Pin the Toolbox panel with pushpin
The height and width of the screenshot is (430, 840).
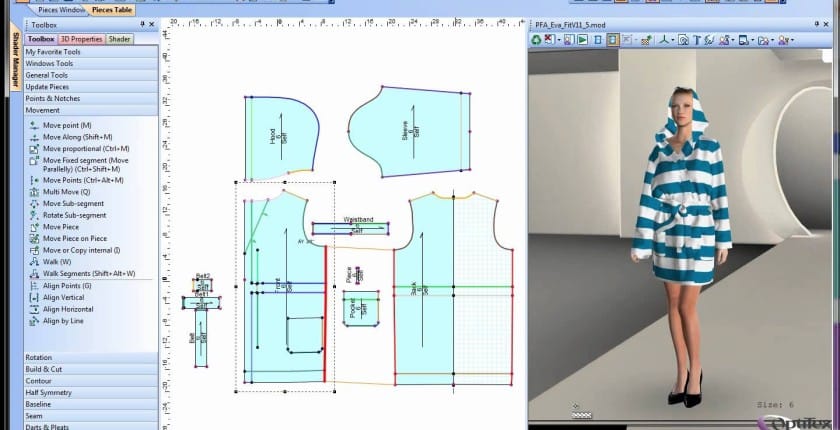tap(141, 23)
